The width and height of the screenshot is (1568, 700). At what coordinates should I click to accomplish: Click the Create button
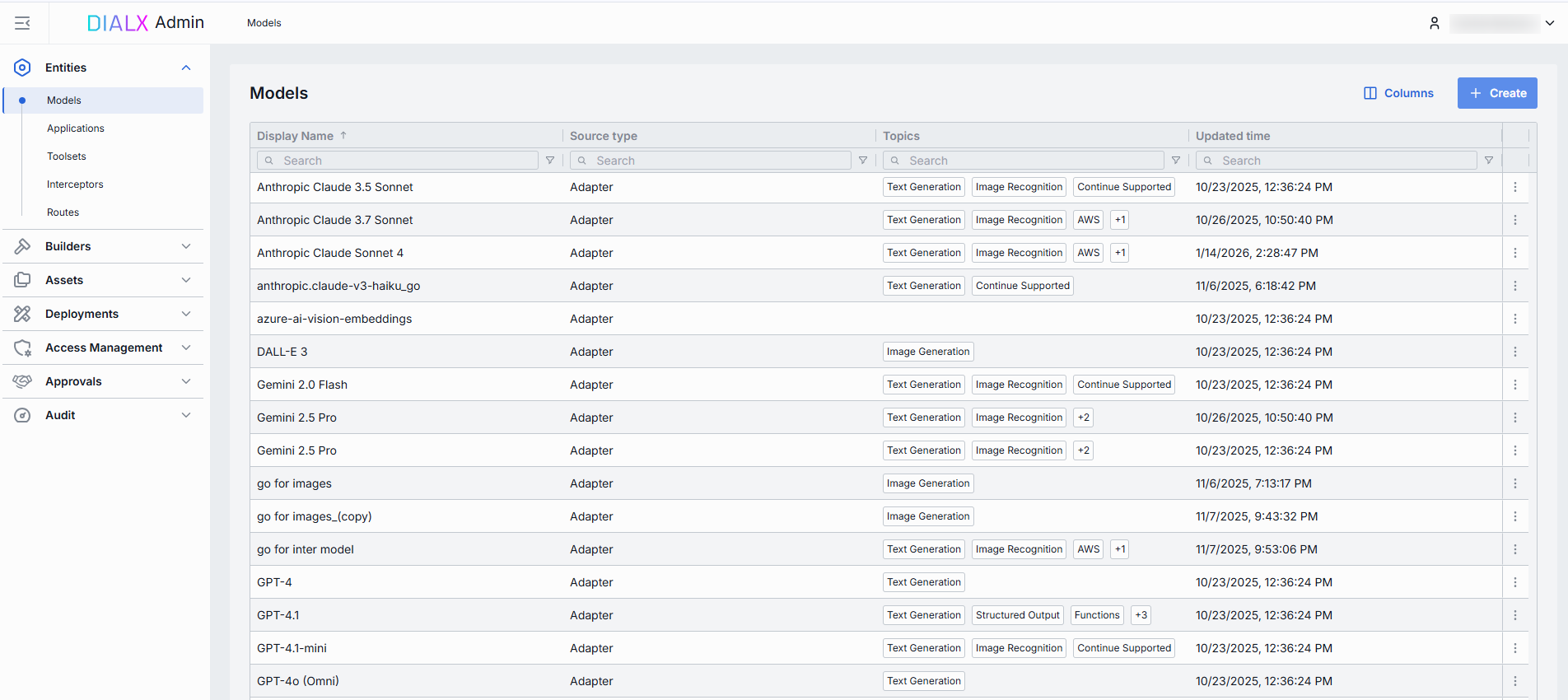tap(1496, 93)
